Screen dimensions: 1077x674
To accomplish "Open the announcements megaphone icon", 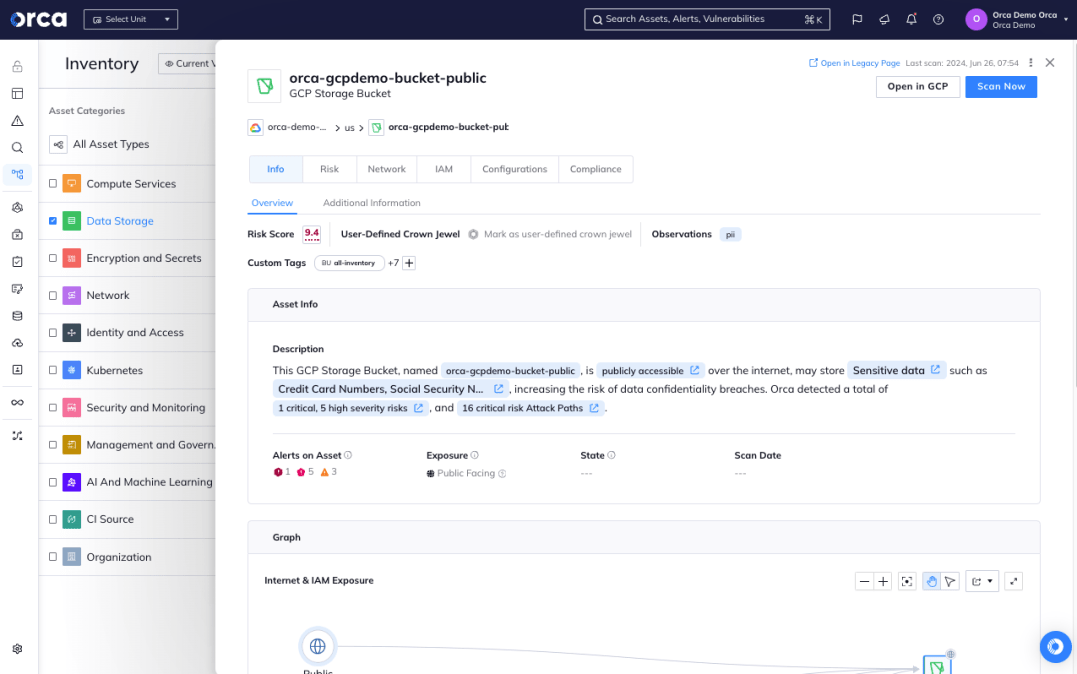I will tap(884, 19).
